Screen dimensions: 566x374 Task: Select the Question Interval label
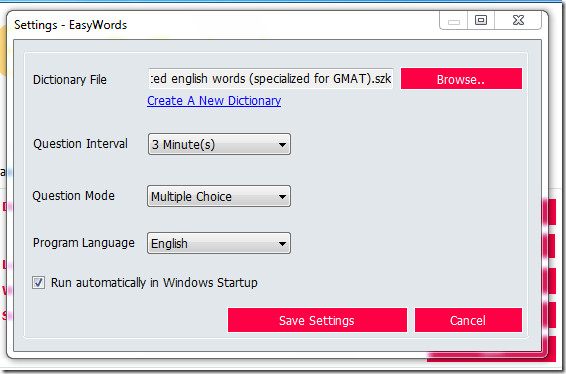80,144
